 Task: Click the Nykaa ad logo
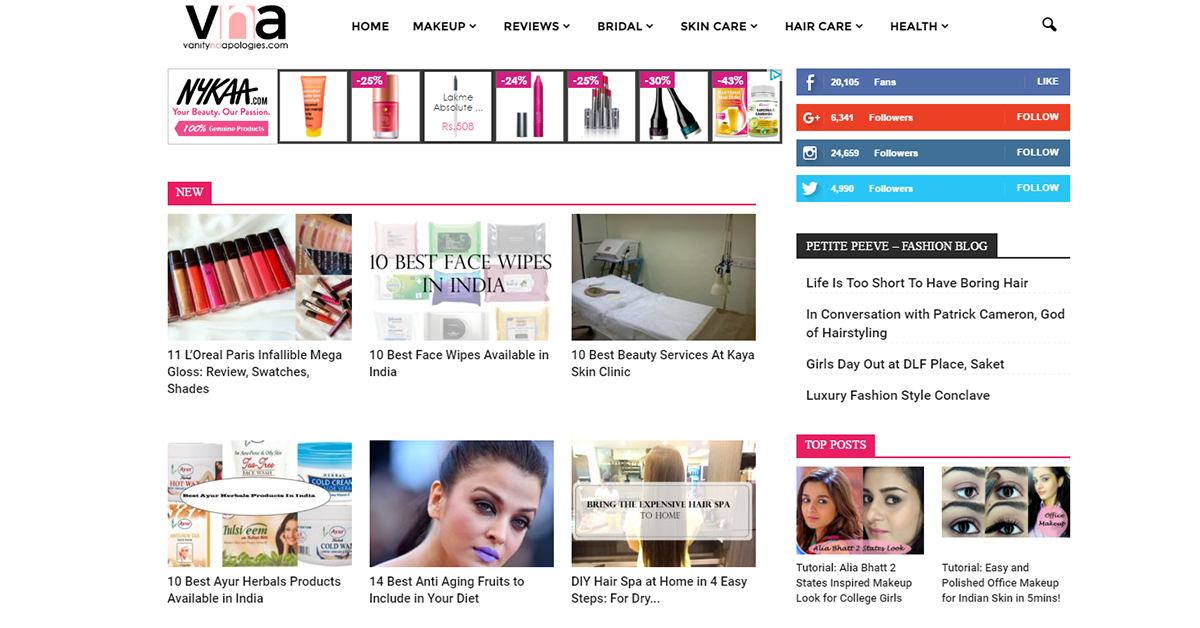222,107
